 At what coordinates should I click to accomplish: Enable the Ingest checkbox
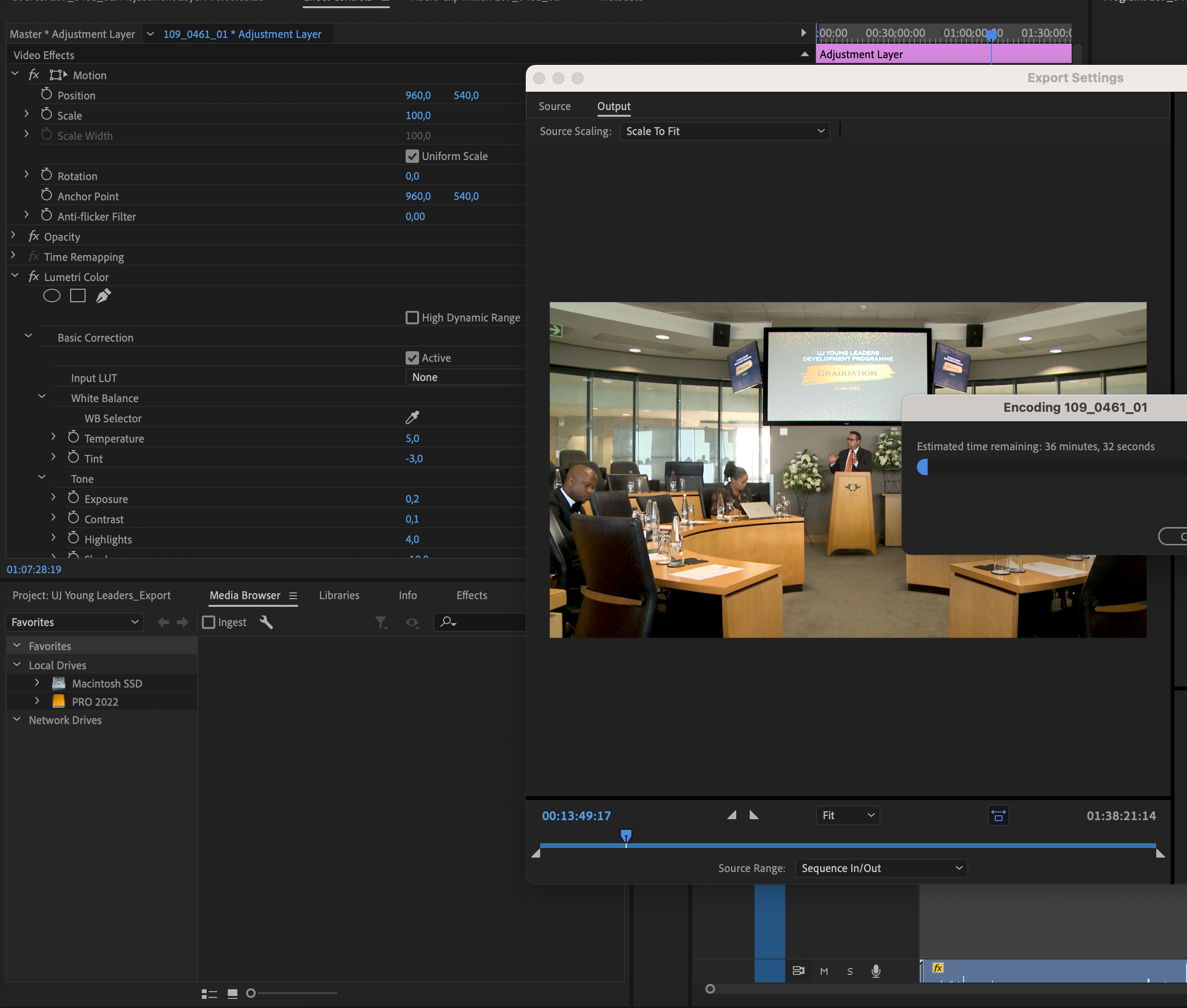[209, 622]
